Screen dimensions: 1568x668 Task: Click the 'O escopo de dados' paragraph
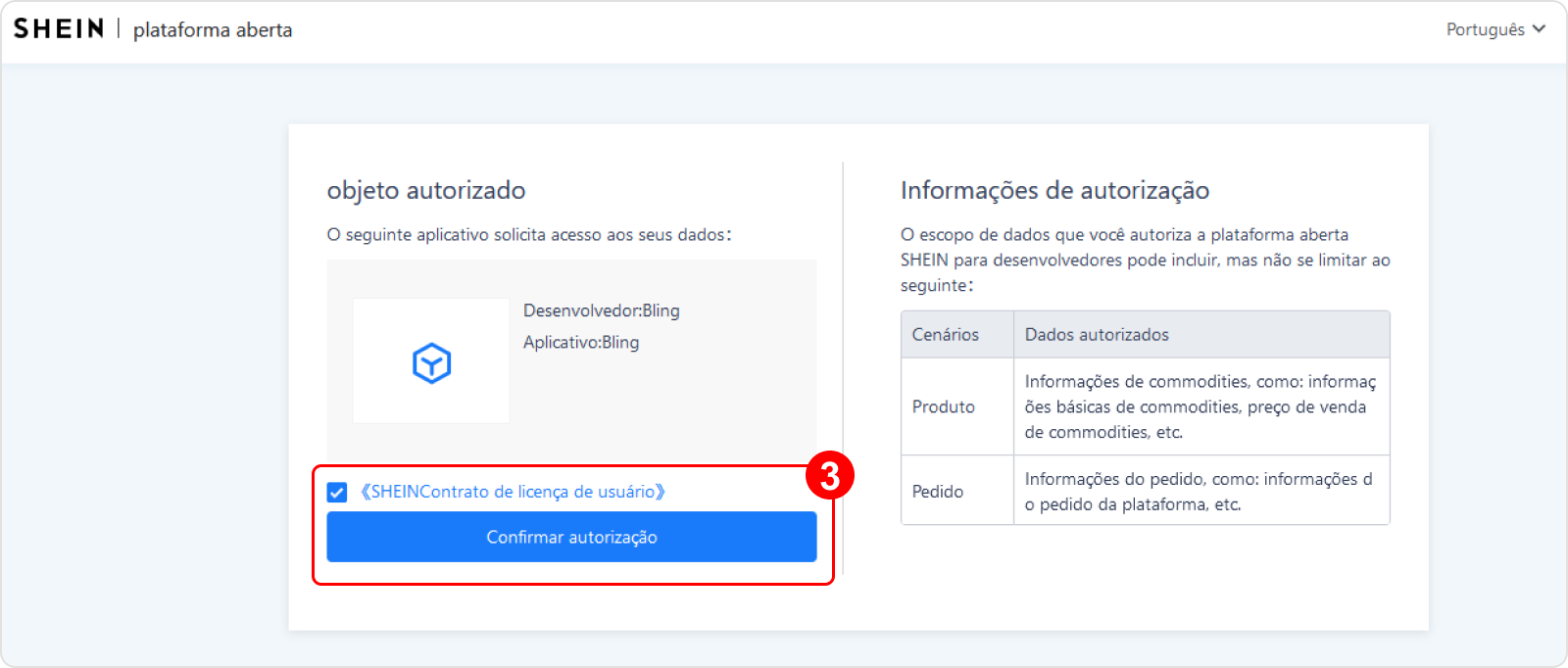pos(1146,260)
